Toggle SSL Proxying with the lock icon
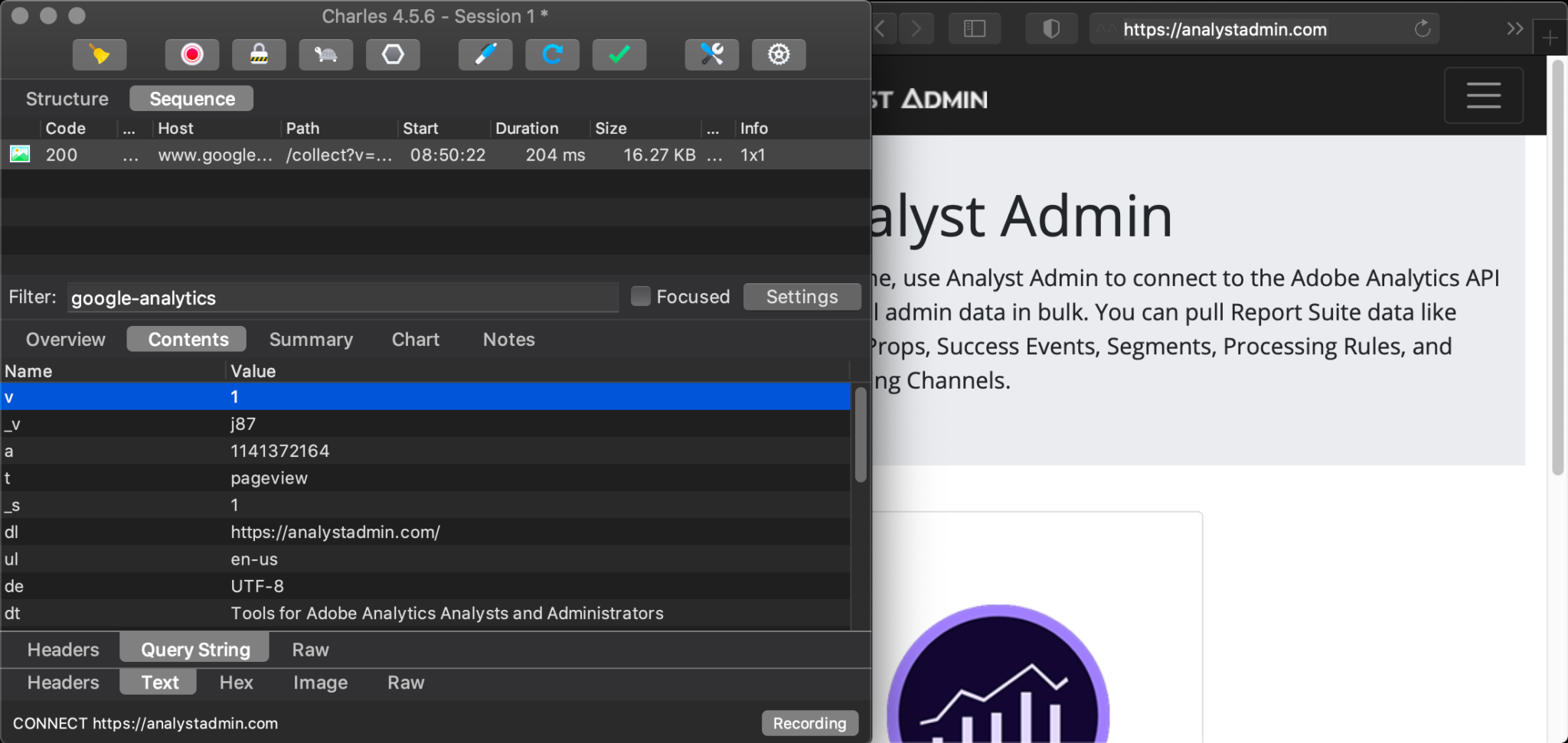1568x743 pixels. tap(259, 54)
